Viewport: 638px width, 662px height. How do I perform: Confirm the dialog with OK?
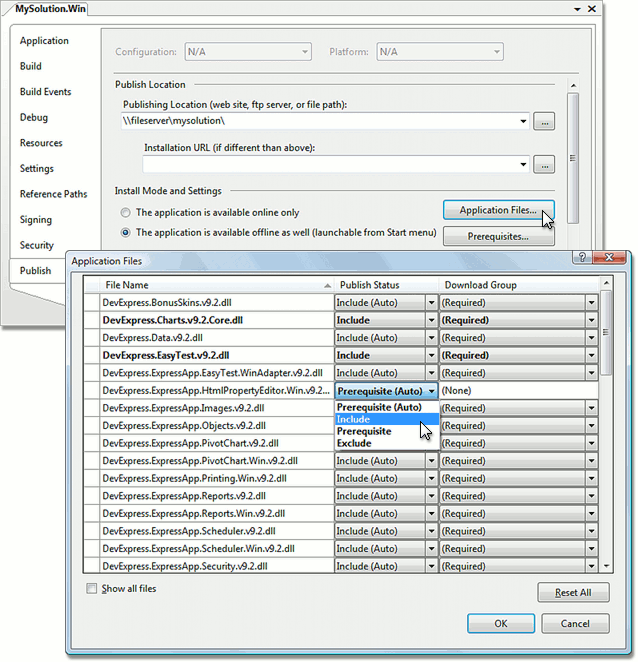[501, 624]
